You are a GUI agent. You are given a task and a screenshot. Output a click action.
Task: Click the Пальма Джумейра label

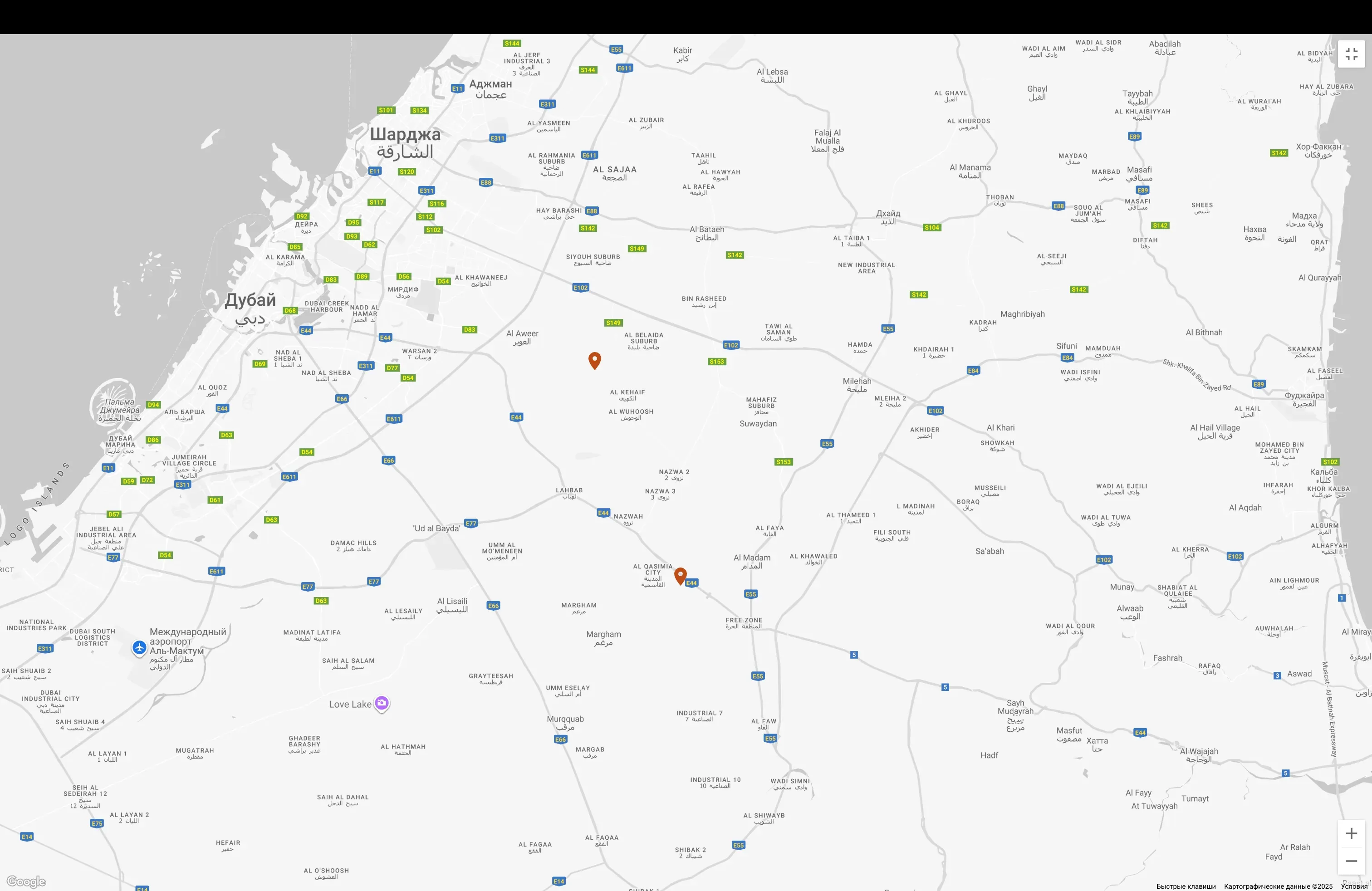pos(119,406)
